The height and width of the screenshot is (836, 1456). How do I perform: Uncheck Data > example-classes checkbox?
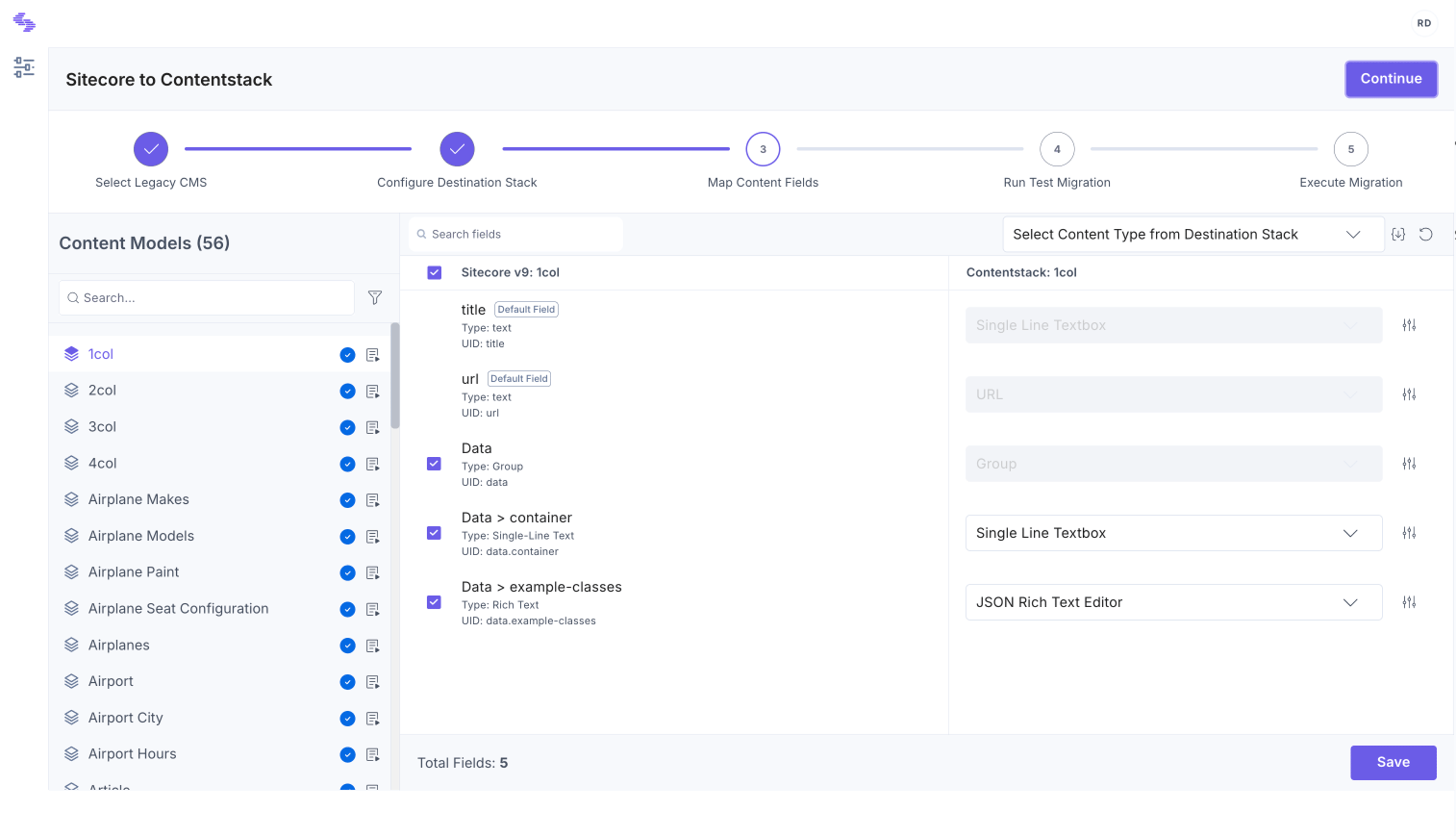[434, 602]
